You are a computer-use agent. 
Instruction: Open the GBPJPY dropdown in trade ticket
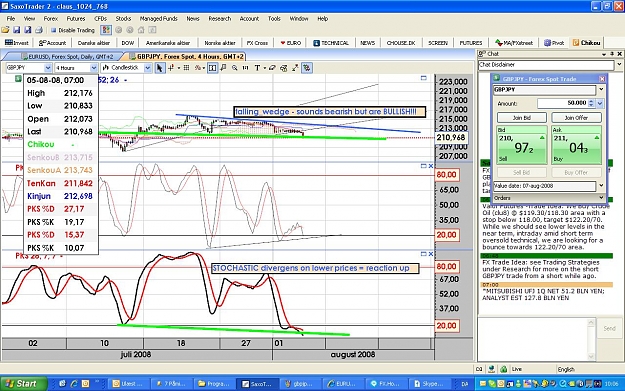601,90
